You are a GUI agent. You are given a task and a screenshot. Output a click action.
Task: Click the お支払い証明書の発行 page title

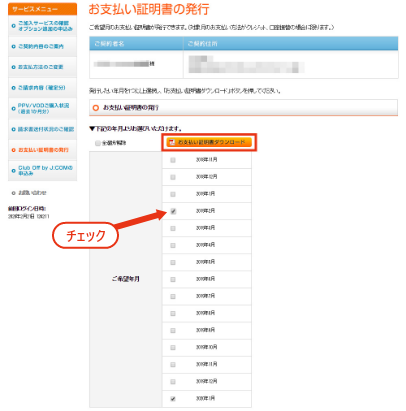click(x=149, y=9)
